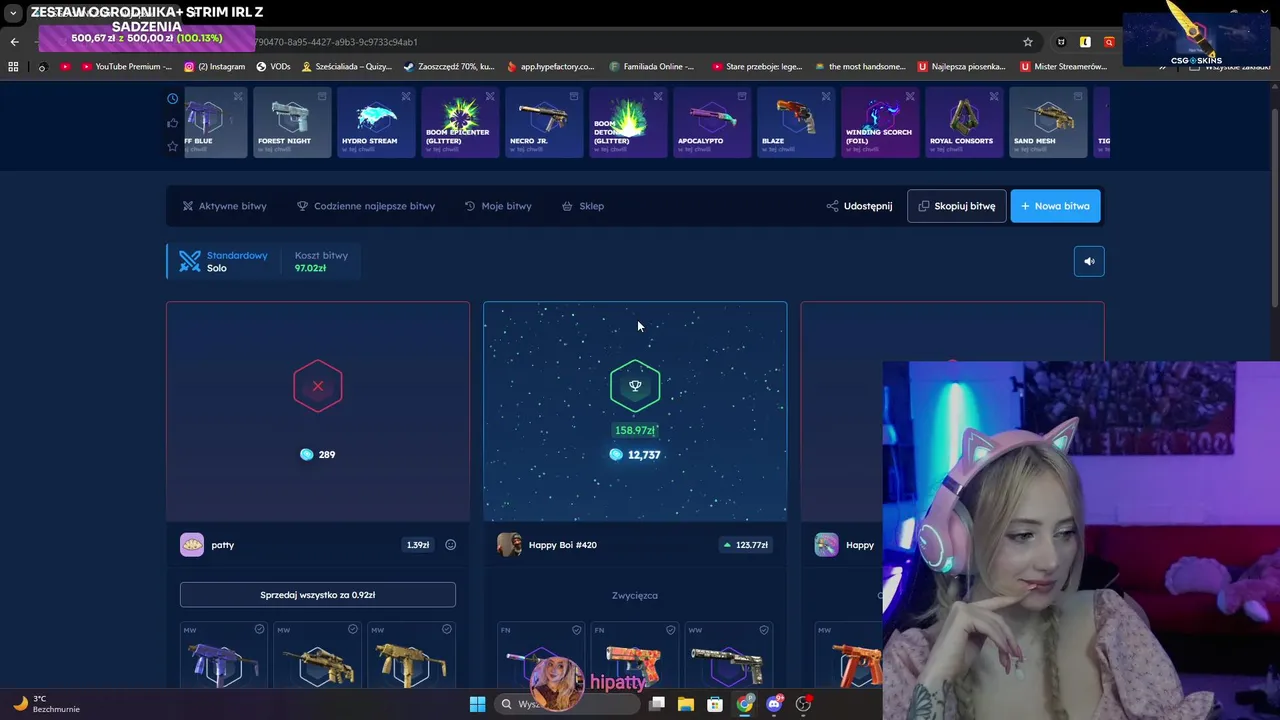The height and width of the screenshot is (720, 1280).
Task: Select the star favorites filter icon
Action: click(x=172, y=146)
